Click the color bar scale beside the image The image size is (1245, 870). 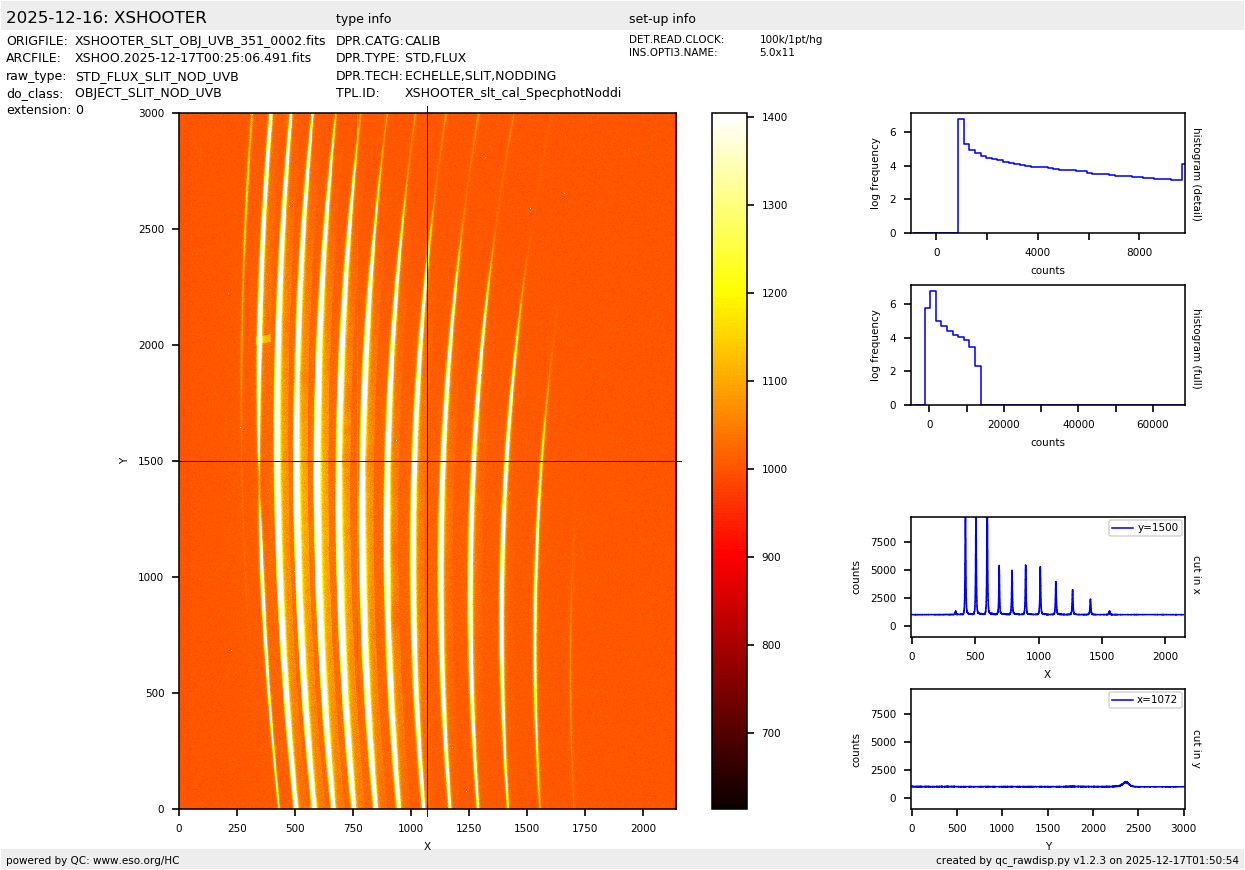tap(729, 461)
